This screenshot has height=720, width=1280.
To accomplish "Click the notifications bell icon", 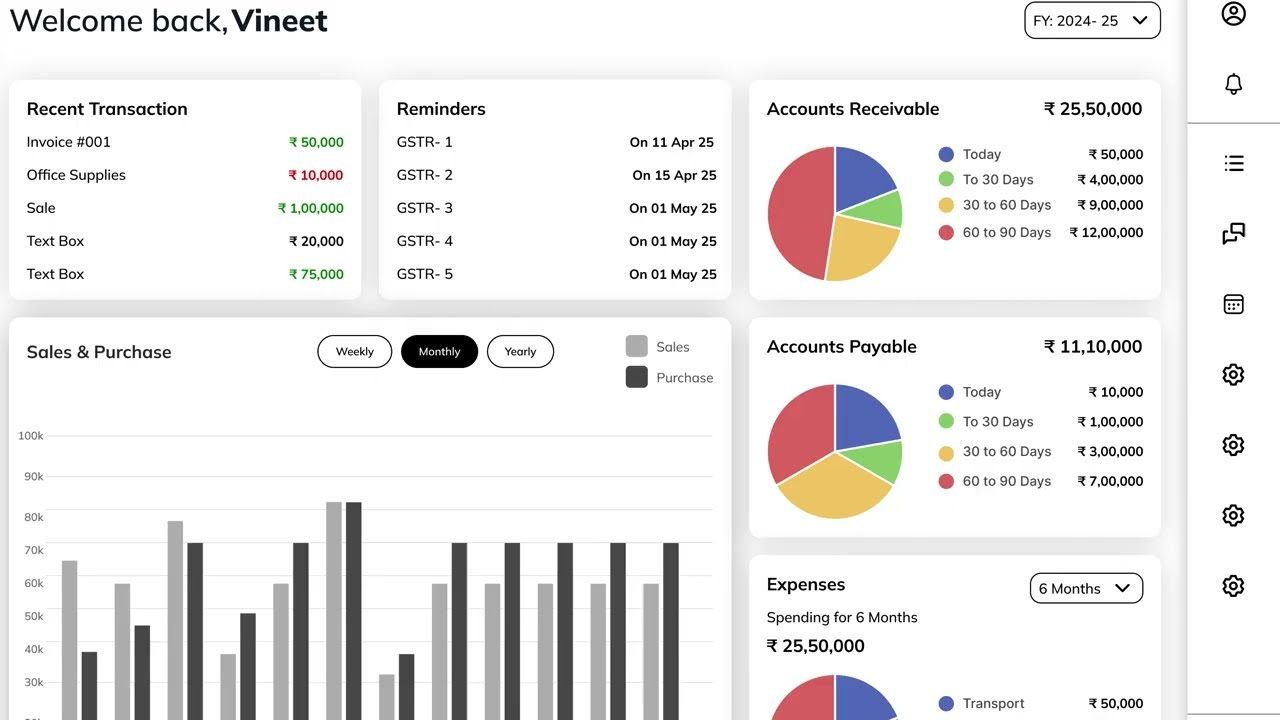I will point(1233,84).
